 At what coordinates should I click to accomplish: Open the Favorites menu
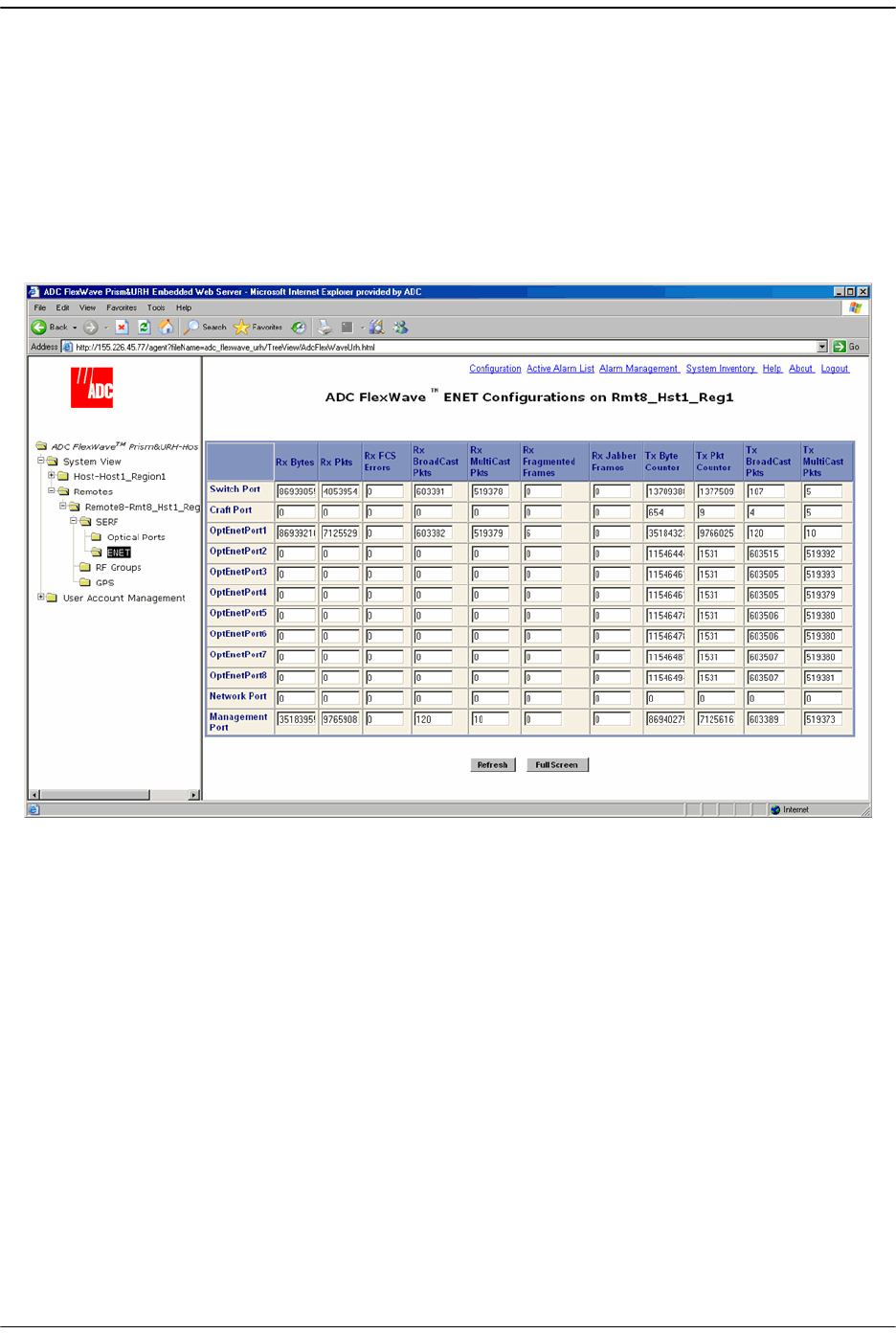(122, 308)
